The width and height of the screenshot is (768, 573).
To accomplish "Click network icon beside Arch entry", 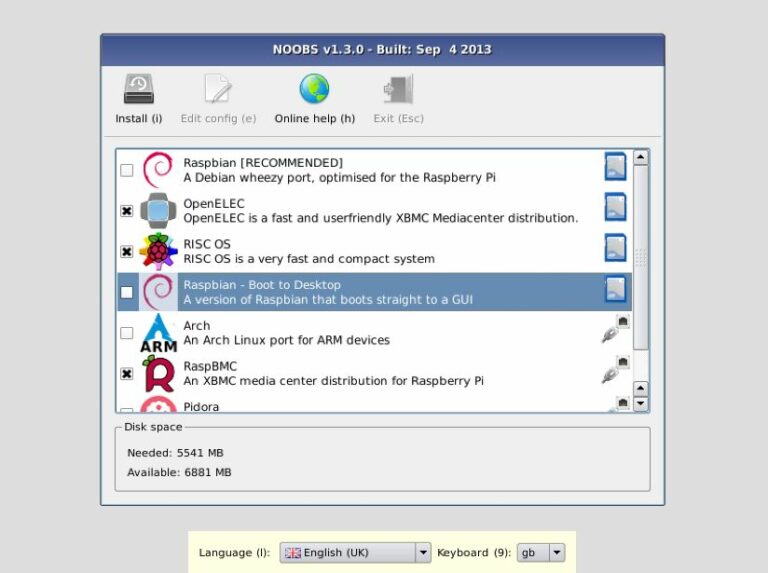I will pos(615,329).
